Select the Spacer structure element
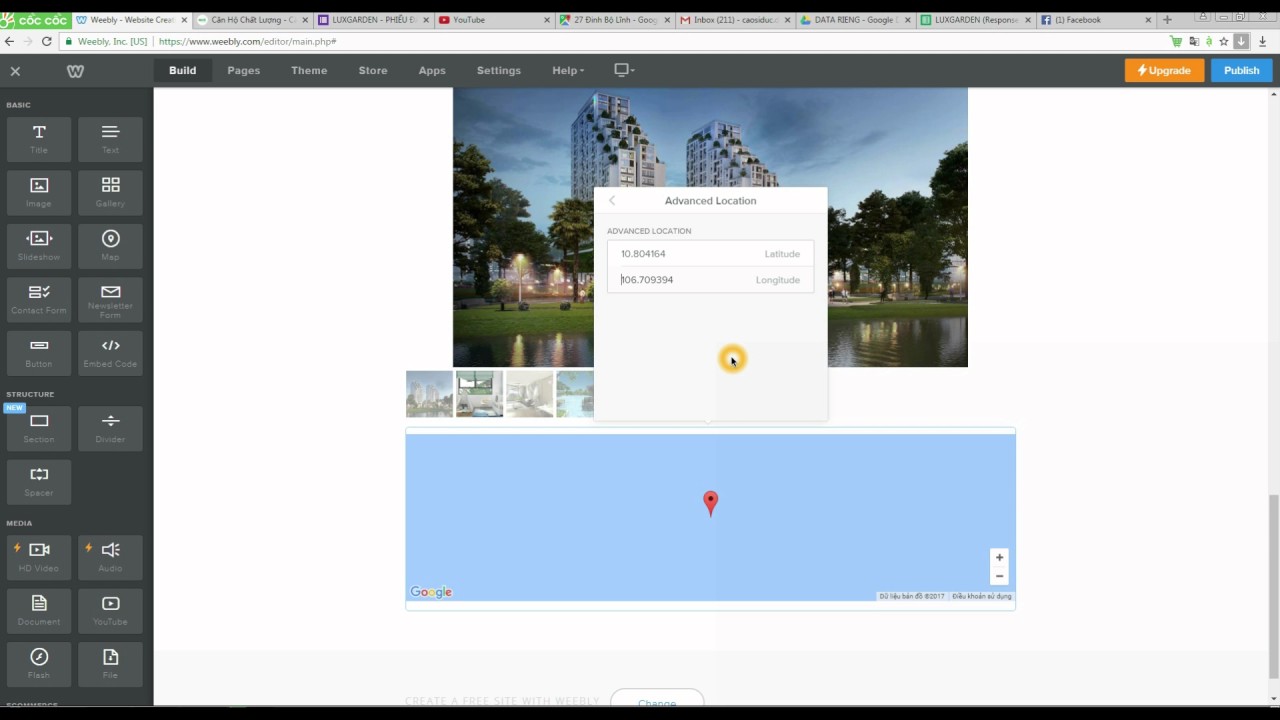Viewport: 1280px width, 720px height. coord(39,476)
